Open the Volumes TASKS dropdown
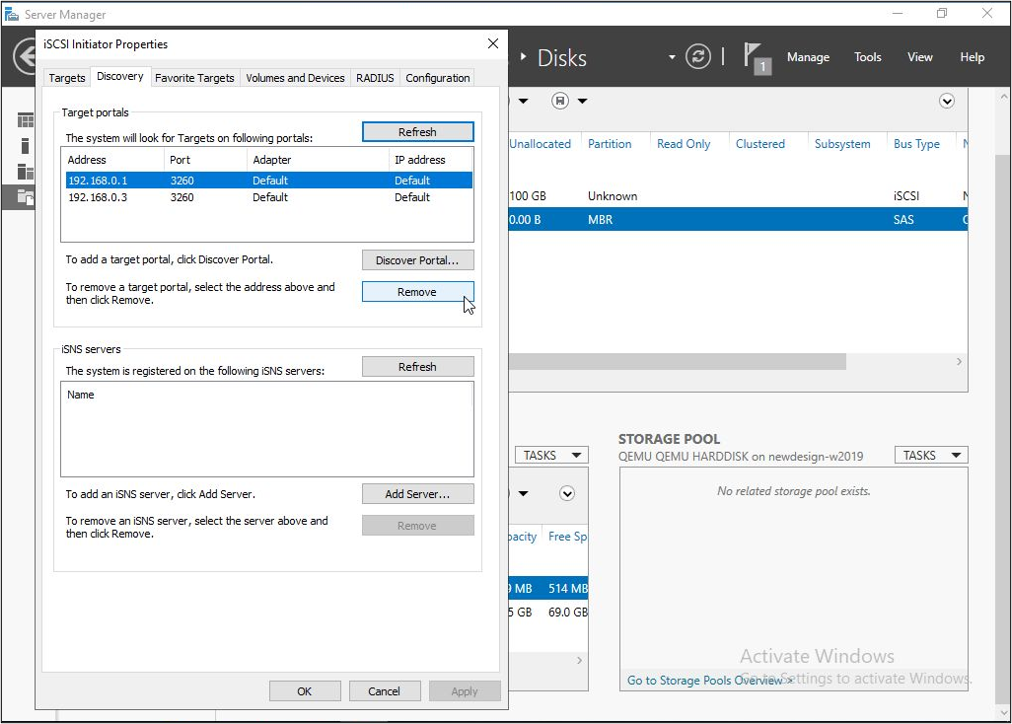The image size is (1012, 724). (x=550, y=455)
